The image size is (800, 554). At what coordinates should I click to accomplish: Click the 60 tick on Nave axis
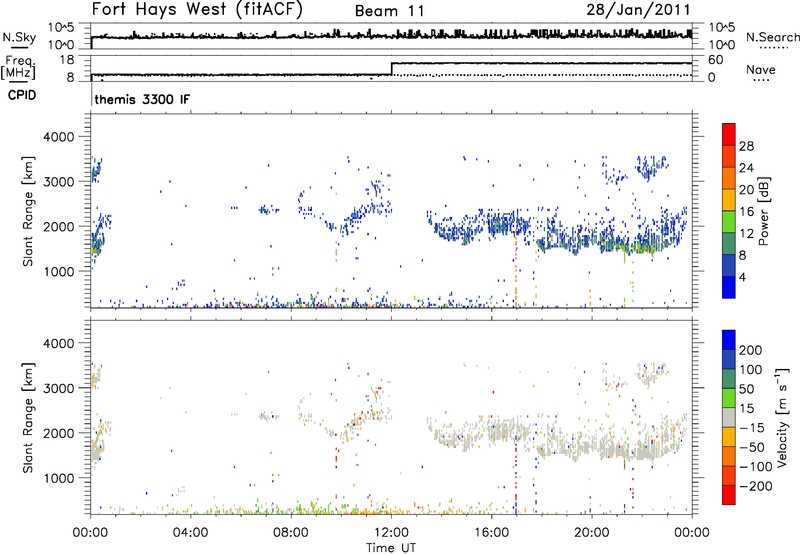tap(715, 60)
